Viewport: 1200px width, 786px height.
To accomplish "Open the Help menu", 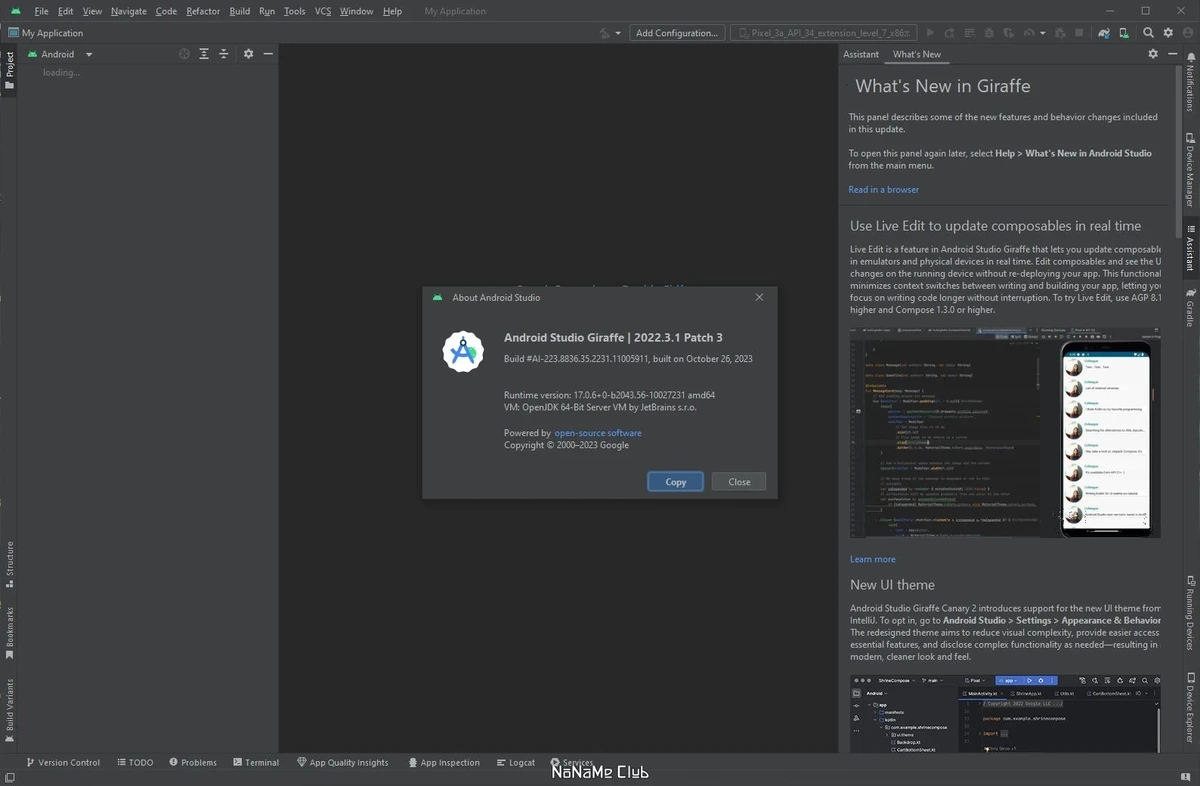I will (392, 11).
